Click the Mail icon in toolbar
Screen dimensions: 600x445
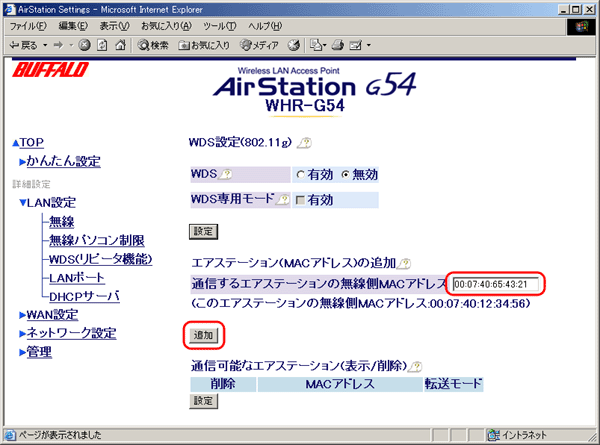point(316,45)
